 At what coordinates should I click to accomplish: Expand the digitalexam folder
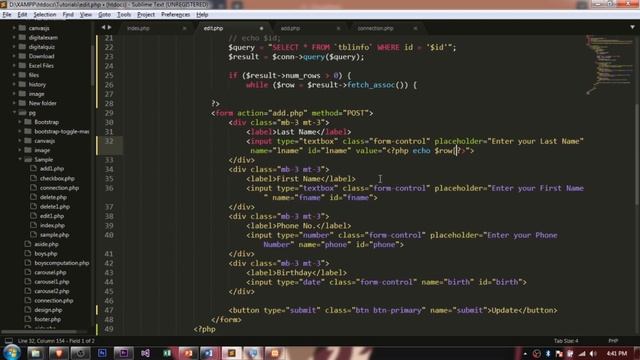pyautogui.click(x=14, y=37)
